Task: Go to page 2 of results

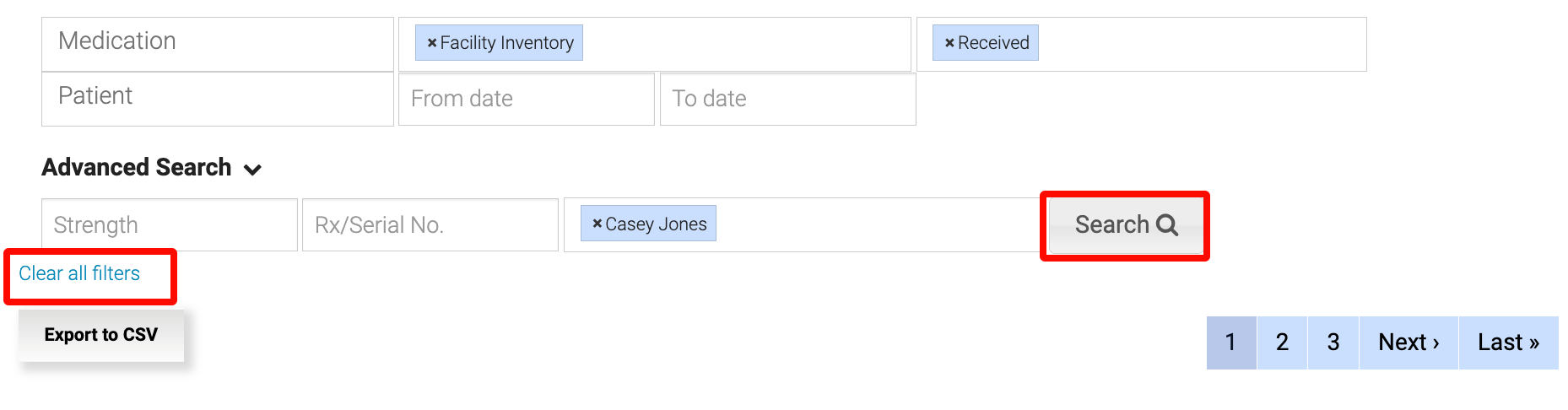Action: (1282, 343)
